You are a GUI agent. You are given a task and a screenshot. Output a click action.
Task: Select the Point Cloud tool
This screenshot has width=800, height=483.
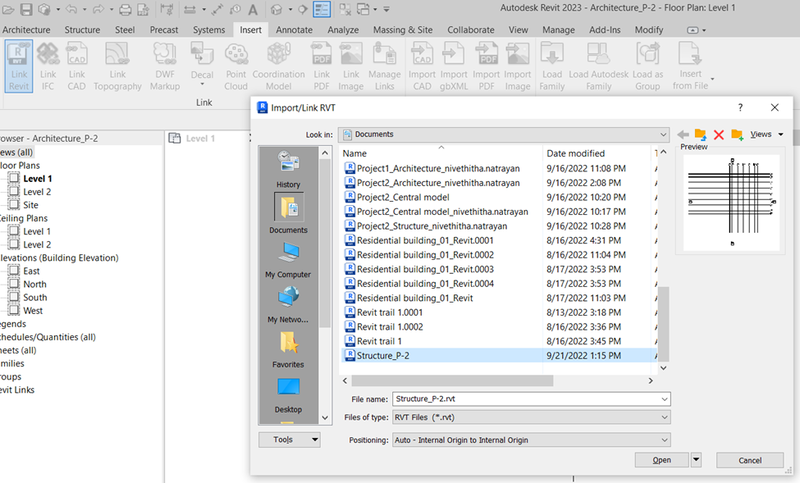236,66
